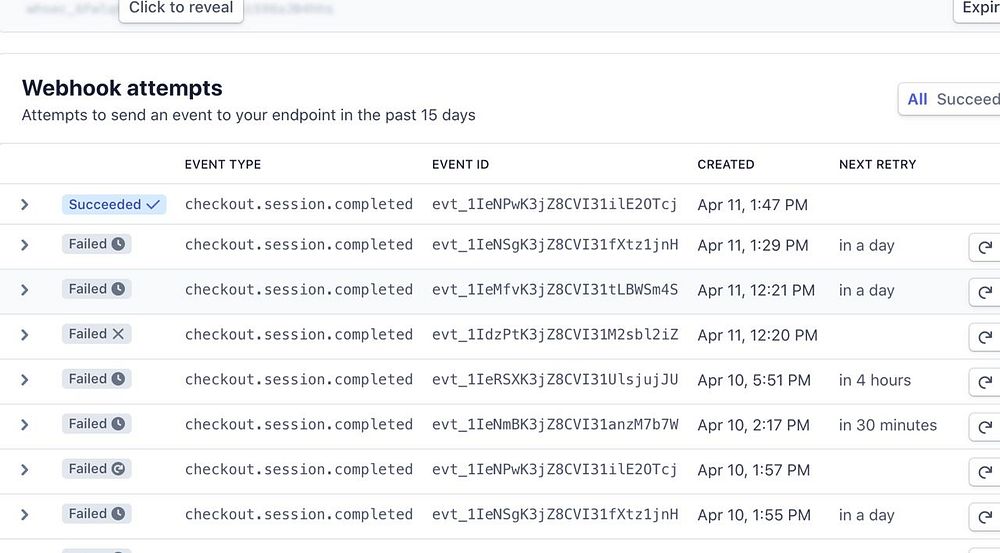
Task: Switch to the Succeeded filter tab
Action: 967,99
